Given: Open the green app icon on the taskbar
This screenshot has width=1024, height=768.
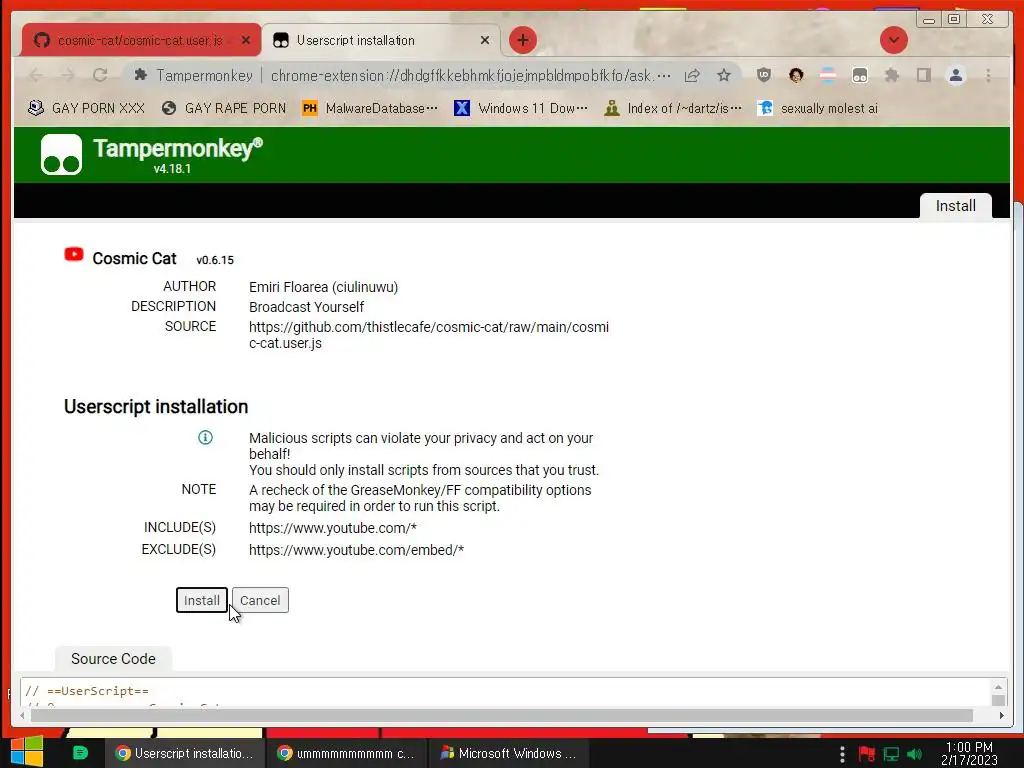Looking at the screenshot, I should pyautogui.click(x=80, y=753).
